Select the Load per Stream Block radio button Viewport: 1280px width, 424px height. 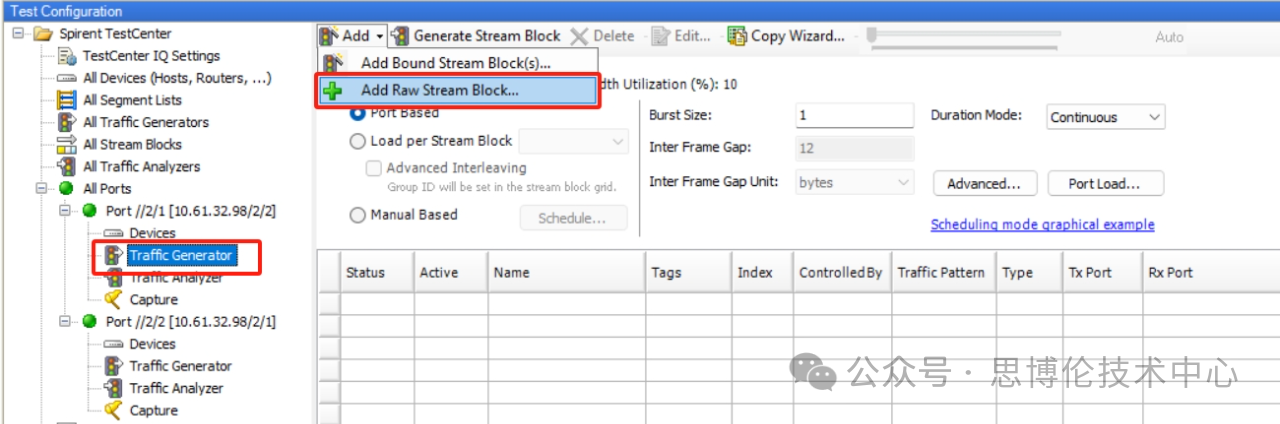[x=358, y=141]
